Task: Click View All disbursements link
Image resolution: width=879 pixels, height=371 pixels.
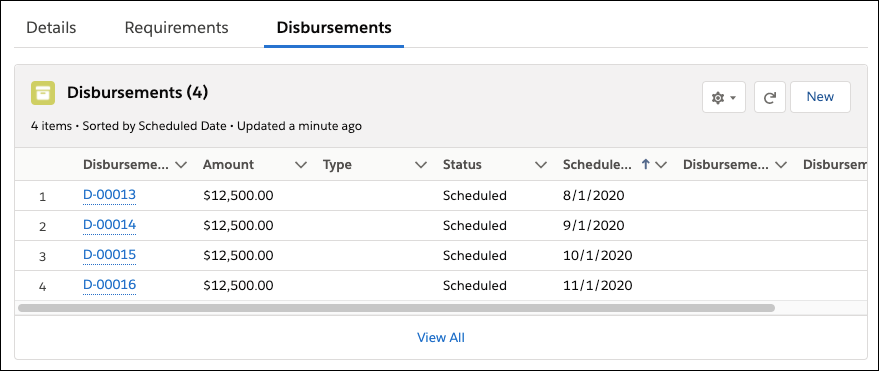Action: pos(441,337)
